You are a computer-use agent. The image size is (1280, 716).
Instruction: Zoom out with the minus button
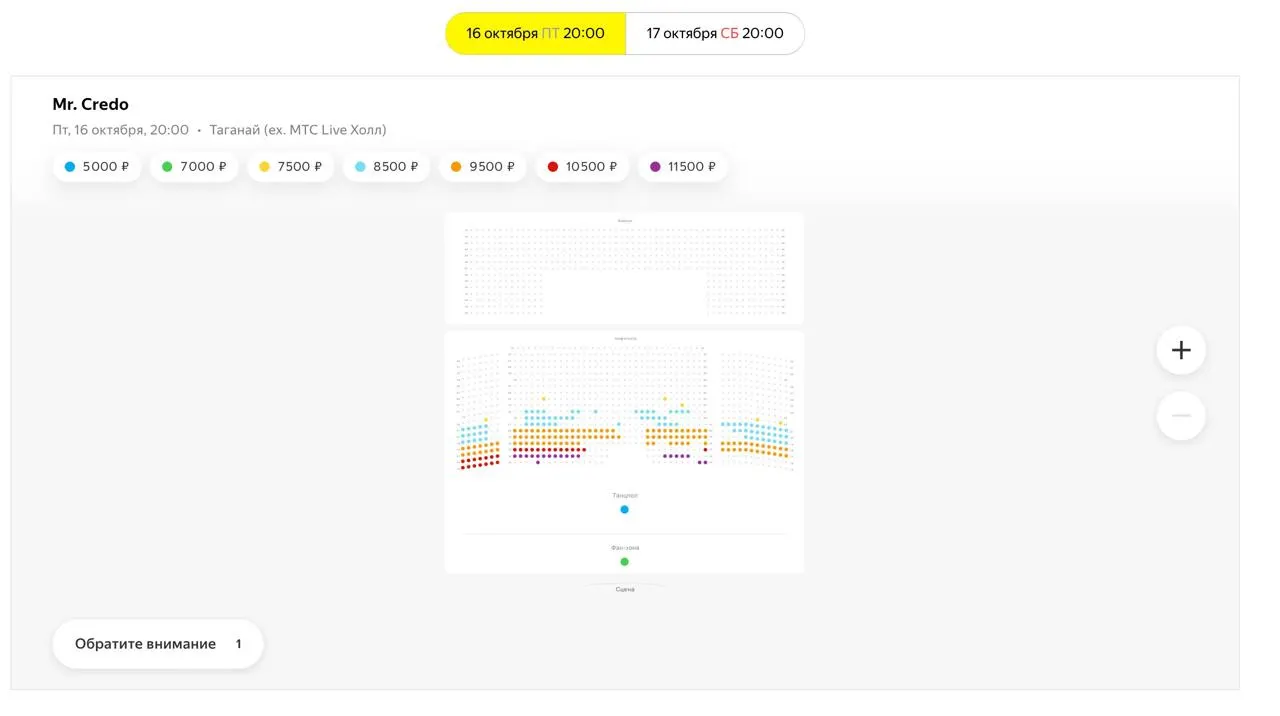pyautogui.click(x=1181, y=415)
